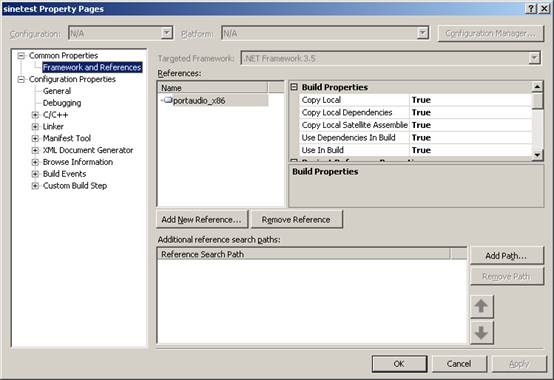Select the Use In Build row
Viewport: 554px width, 380px height.
point(416,150)
